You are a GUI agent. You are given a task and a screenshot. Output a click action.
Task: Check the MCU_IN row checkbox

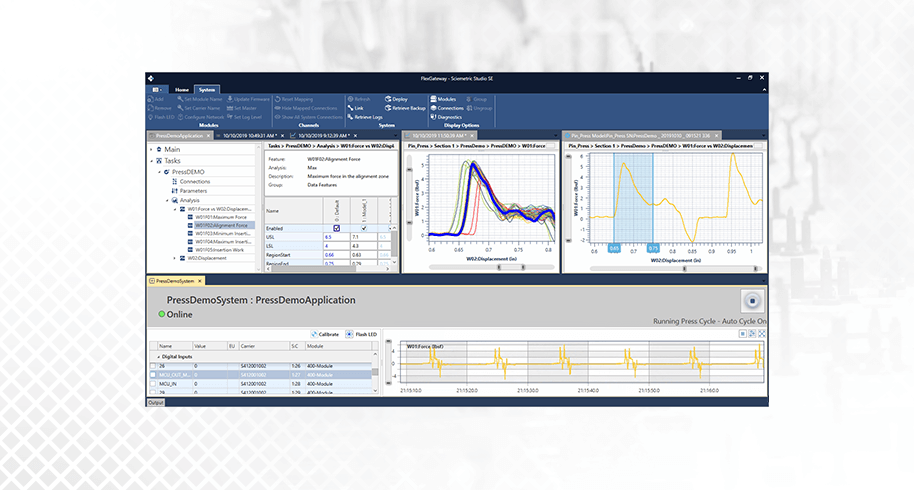(153, 381)
